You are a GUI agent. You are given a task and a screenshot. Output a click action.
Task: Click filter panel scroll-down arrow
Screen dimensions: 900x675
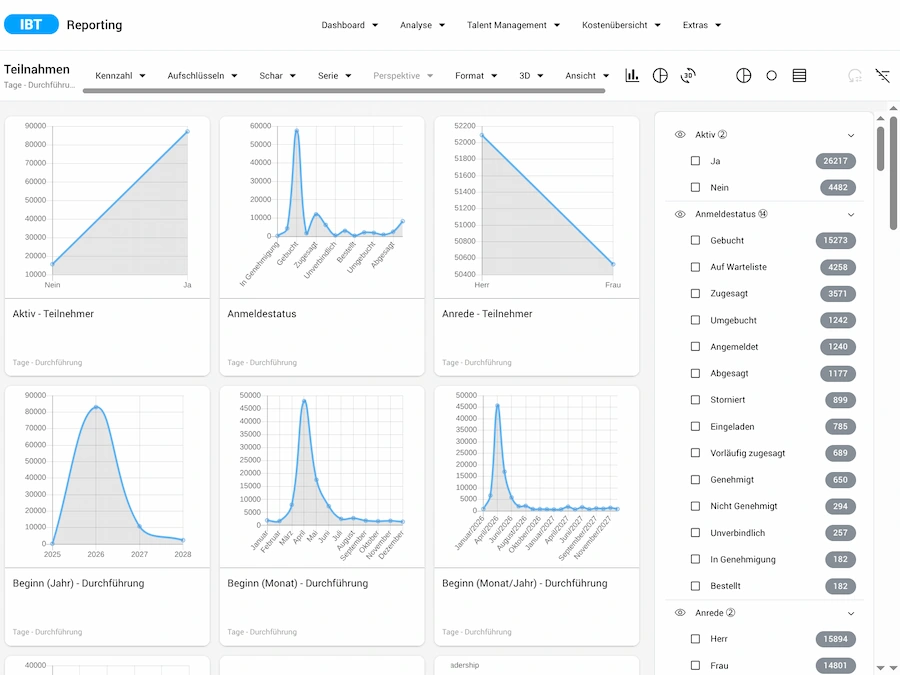click(880, 668)
